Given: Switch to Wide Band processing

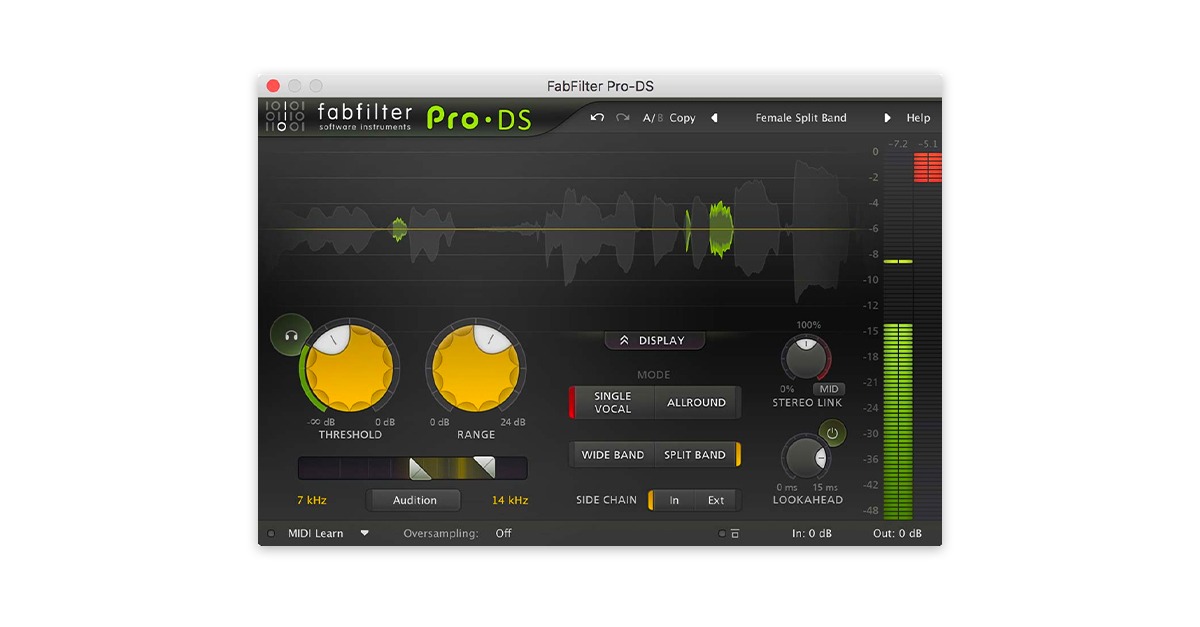Looking at the screenshot, I should coord(612,455).
